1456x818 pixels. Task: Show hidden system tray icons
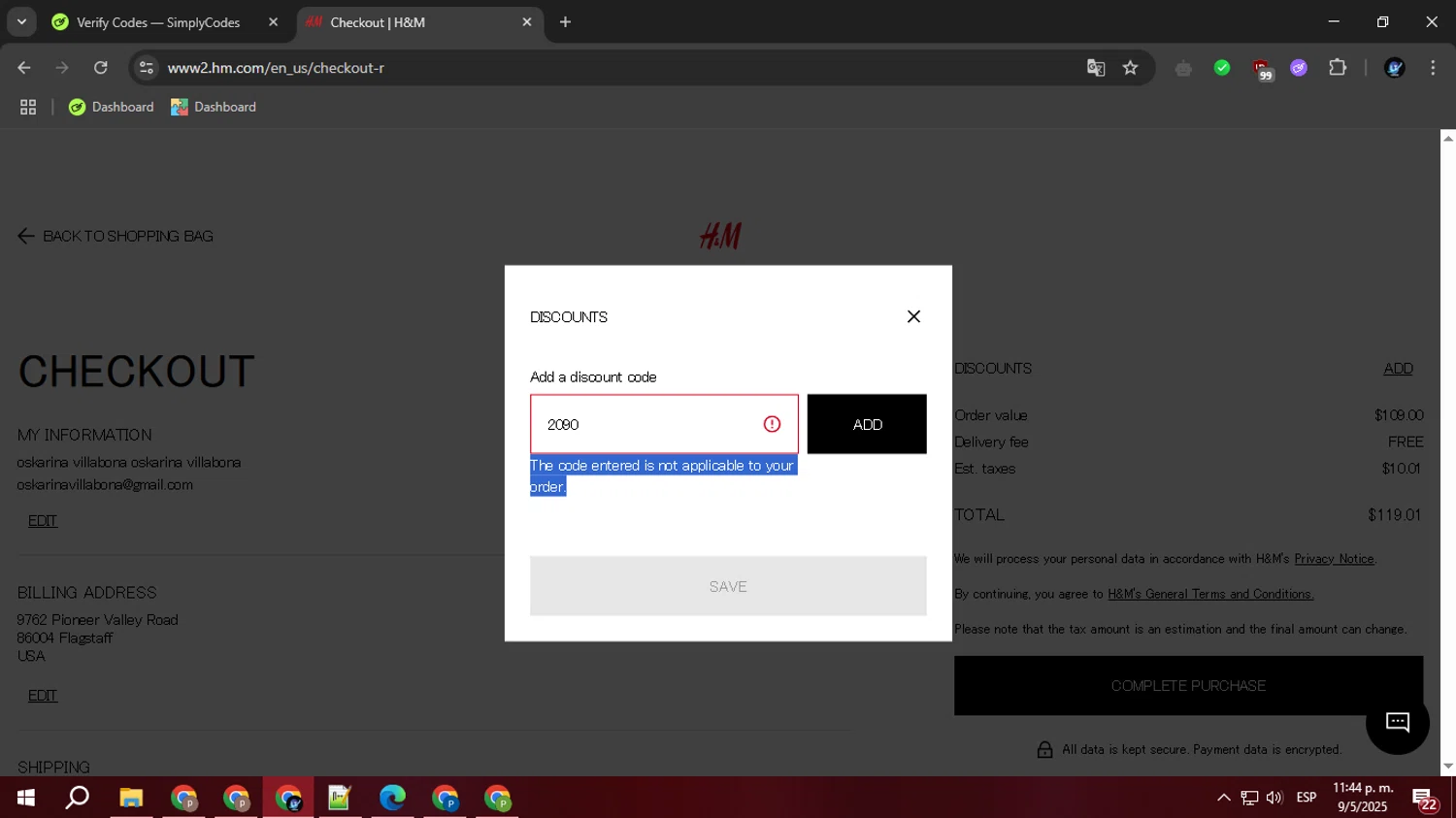pos(1224,798)
